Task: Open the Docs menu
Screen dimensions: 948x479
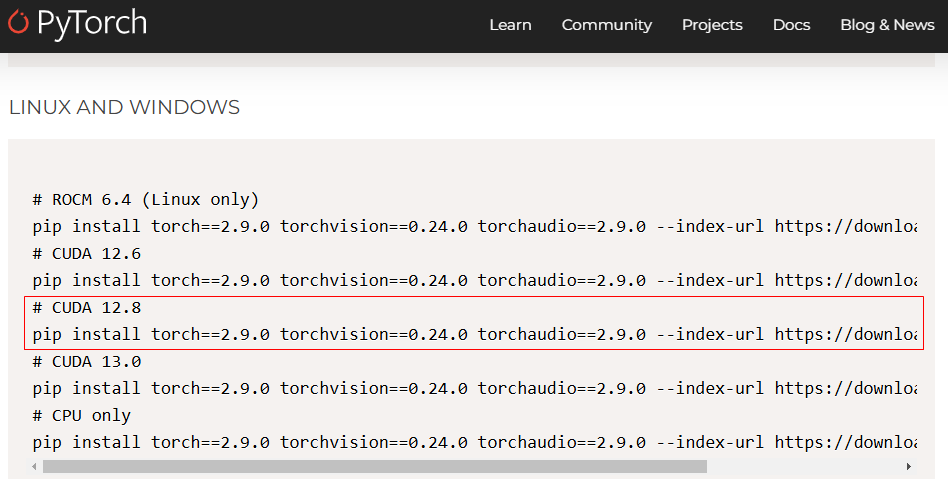Action: pyautogui.click(x=791, y=25)
